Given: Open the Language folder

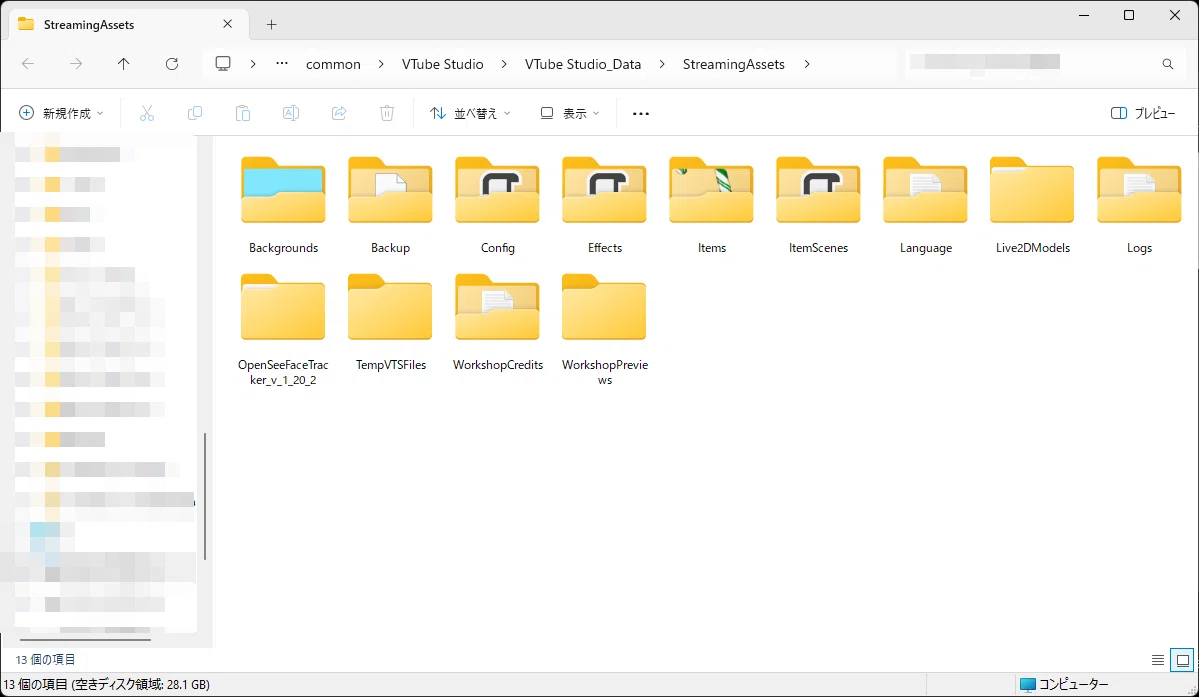Looking at the screenshot, I should point(925,206).
